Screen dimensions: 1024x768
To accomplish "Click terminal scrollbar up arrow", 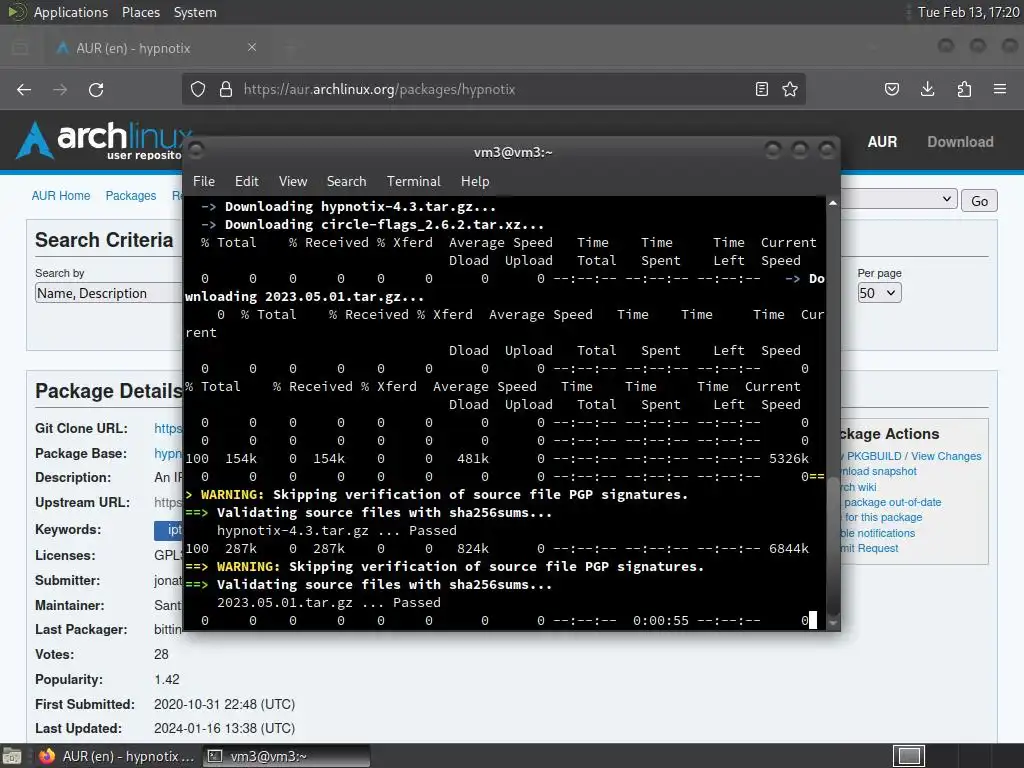I will [833, 203].
